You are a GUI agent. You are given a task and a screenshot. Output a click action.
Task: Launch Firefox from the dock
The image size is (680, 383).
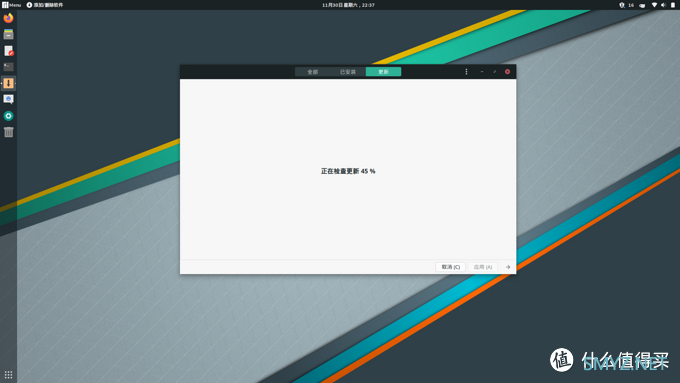(x=8, y=18)
